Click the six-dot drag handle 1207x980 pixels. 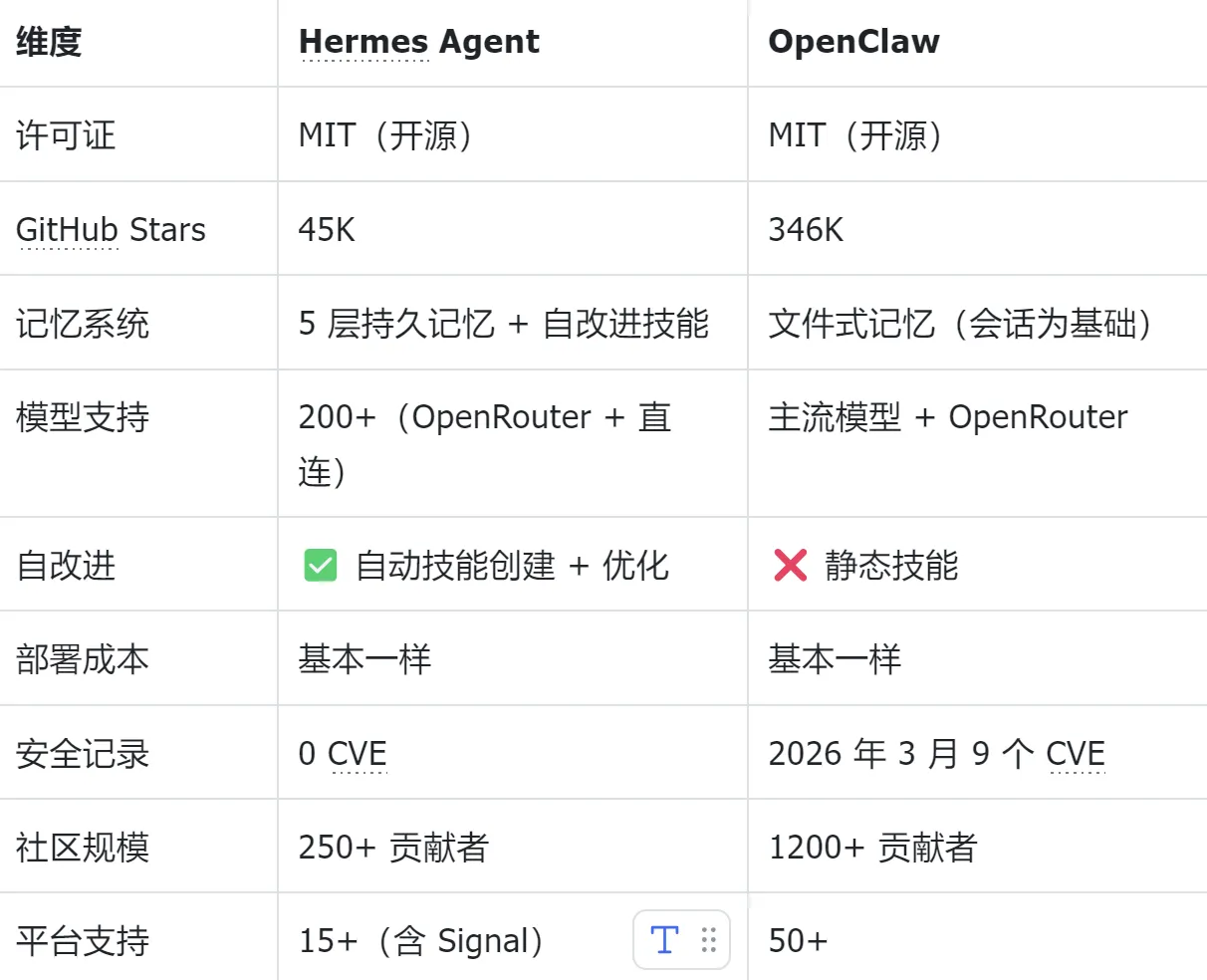point(709,939)
